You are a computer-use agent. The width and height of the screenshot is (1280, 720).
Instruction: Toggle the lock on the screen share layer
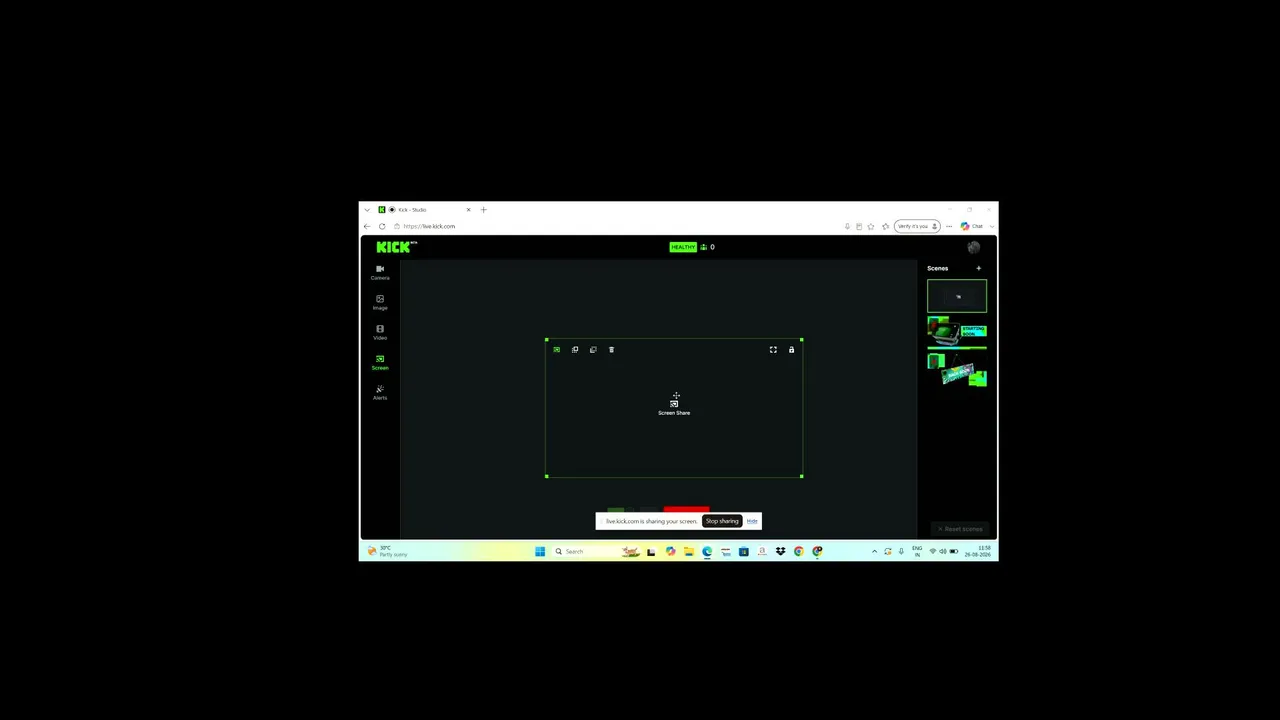click(791, 350)
